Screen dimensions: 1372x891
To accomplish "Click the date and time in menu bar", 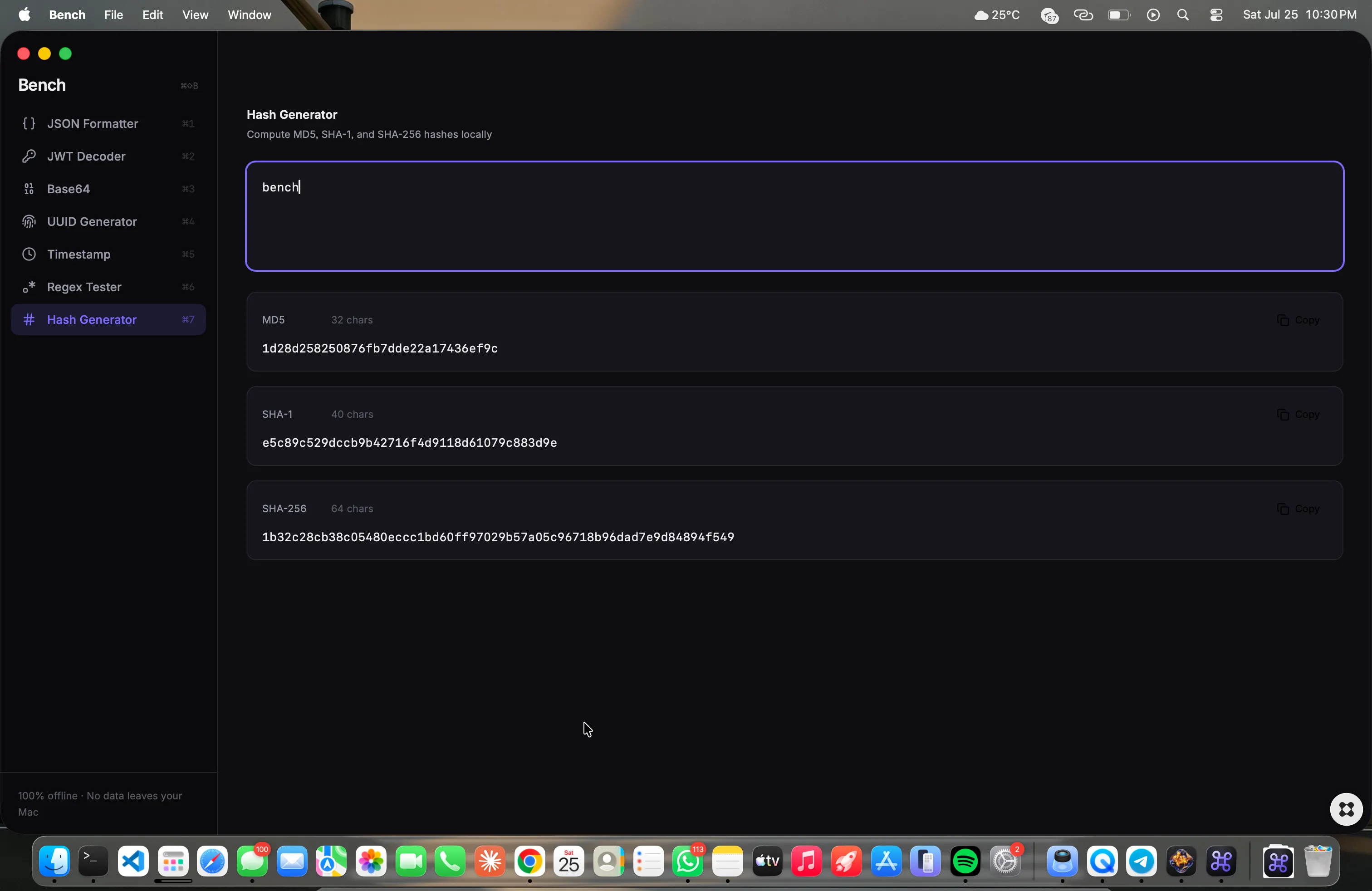I will tap(1299, 15).
